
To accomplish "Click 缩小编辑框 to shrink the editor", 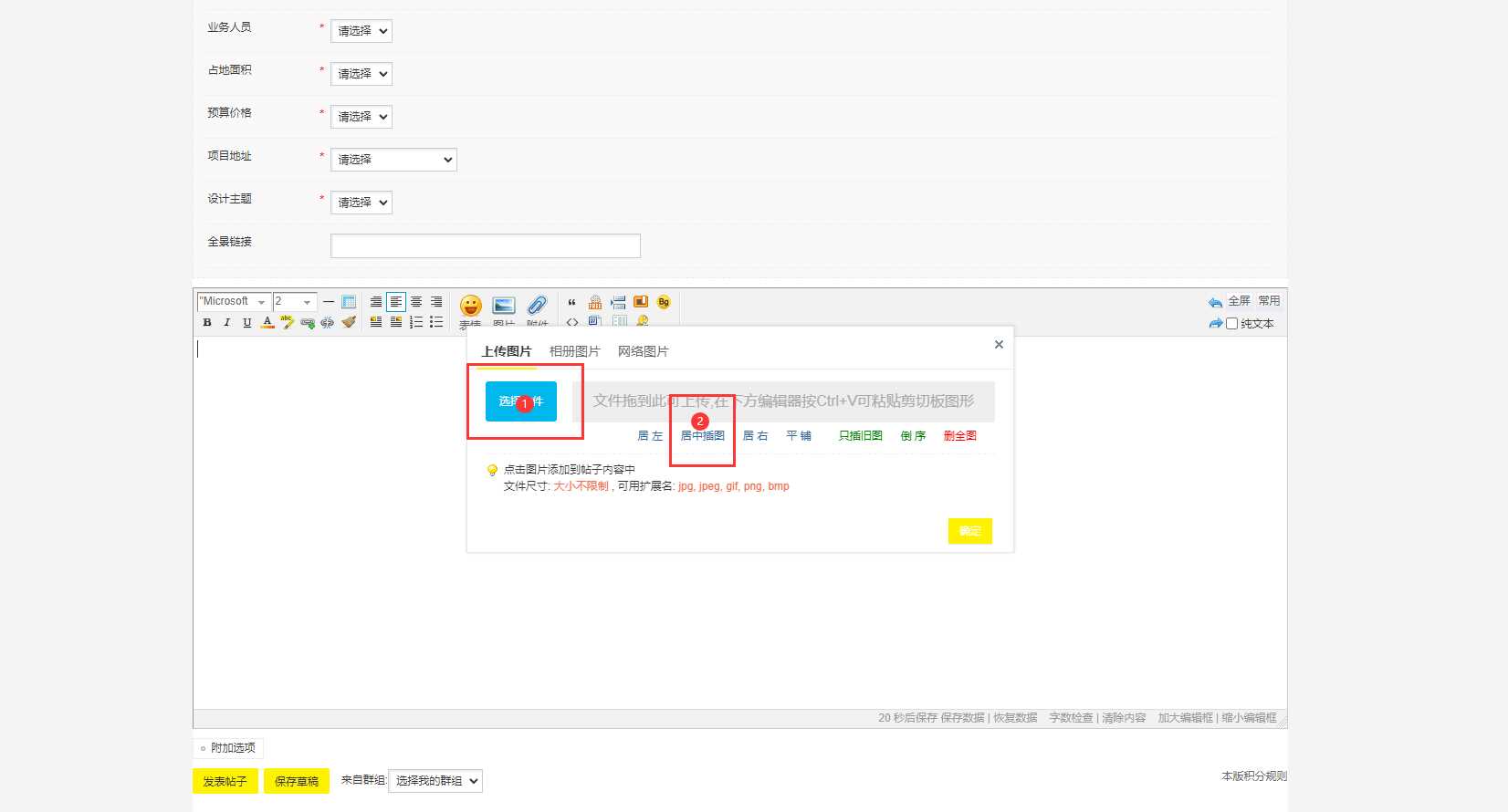I will pyautogui.click(x=1249, y=718).
